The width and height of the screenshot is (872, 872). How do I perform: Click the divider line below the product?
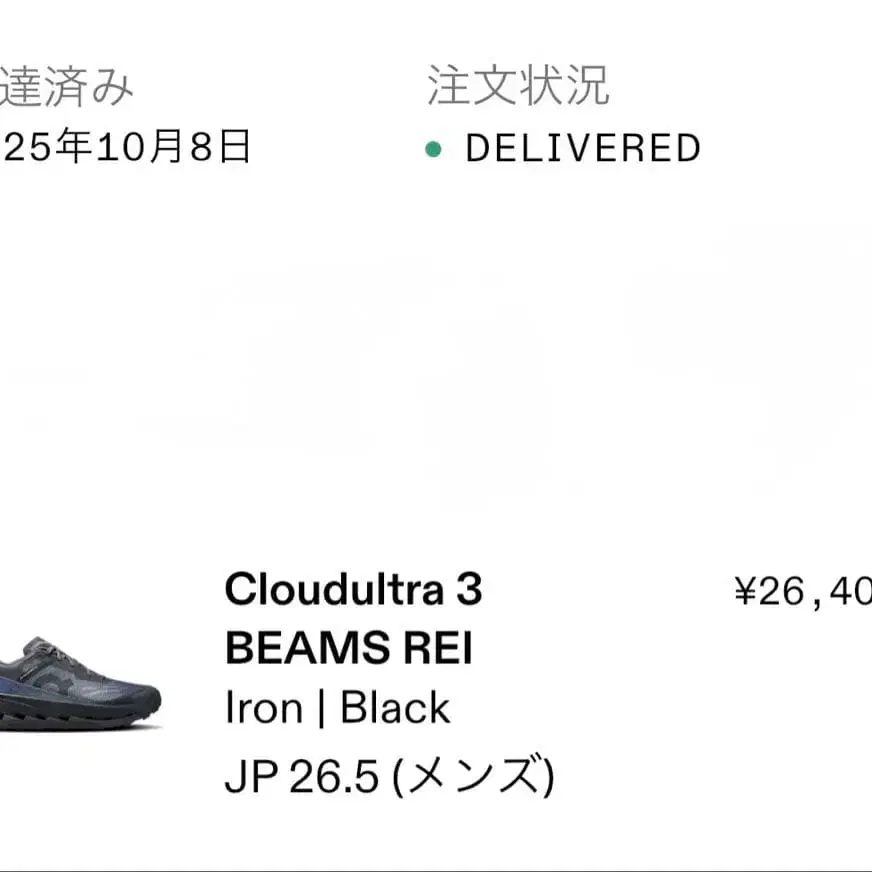[x=436, y=870]
